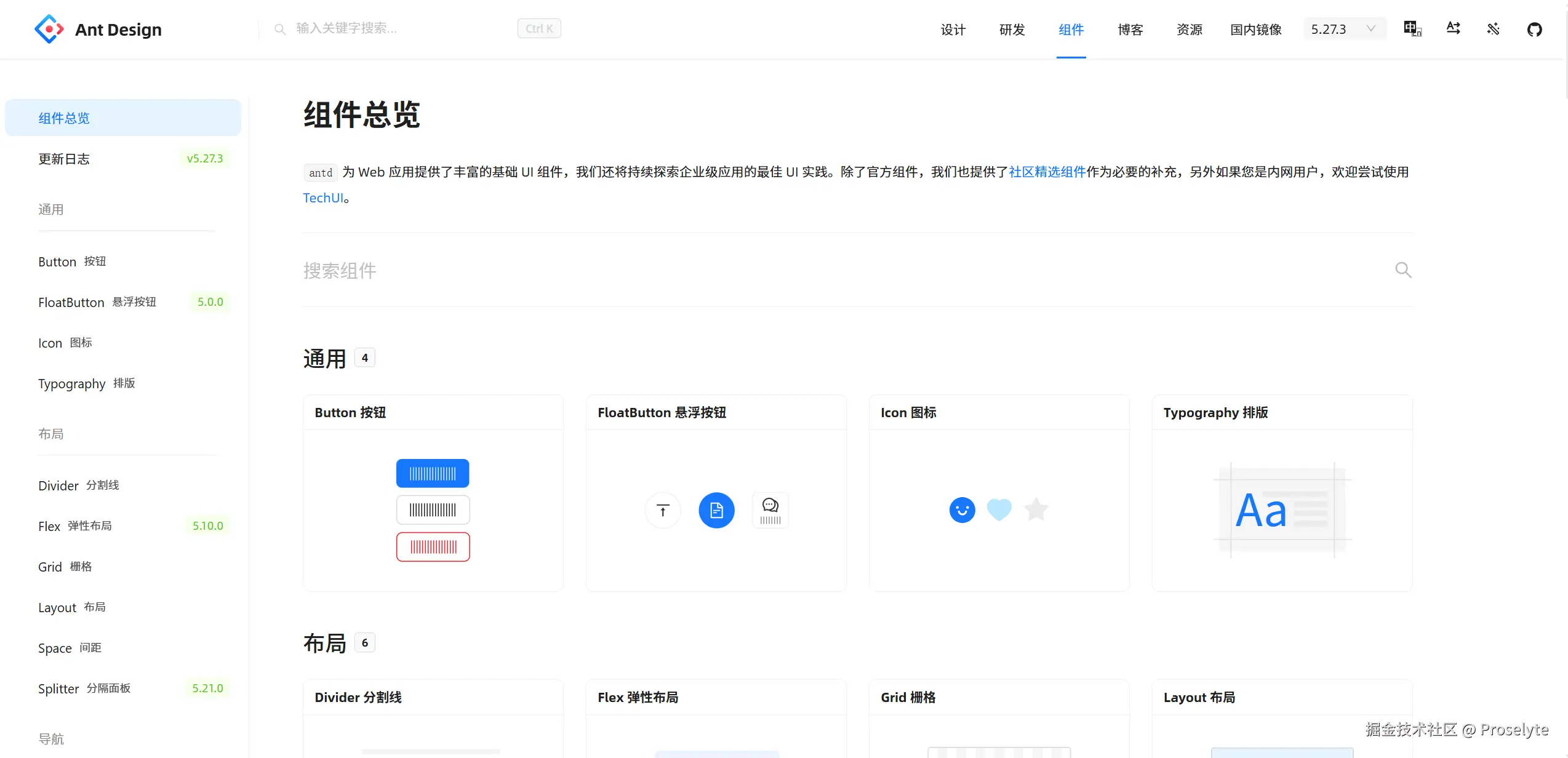Open the 国内镜像 mirror link
Screen dimensions: 1568x758
point(1255,30)
